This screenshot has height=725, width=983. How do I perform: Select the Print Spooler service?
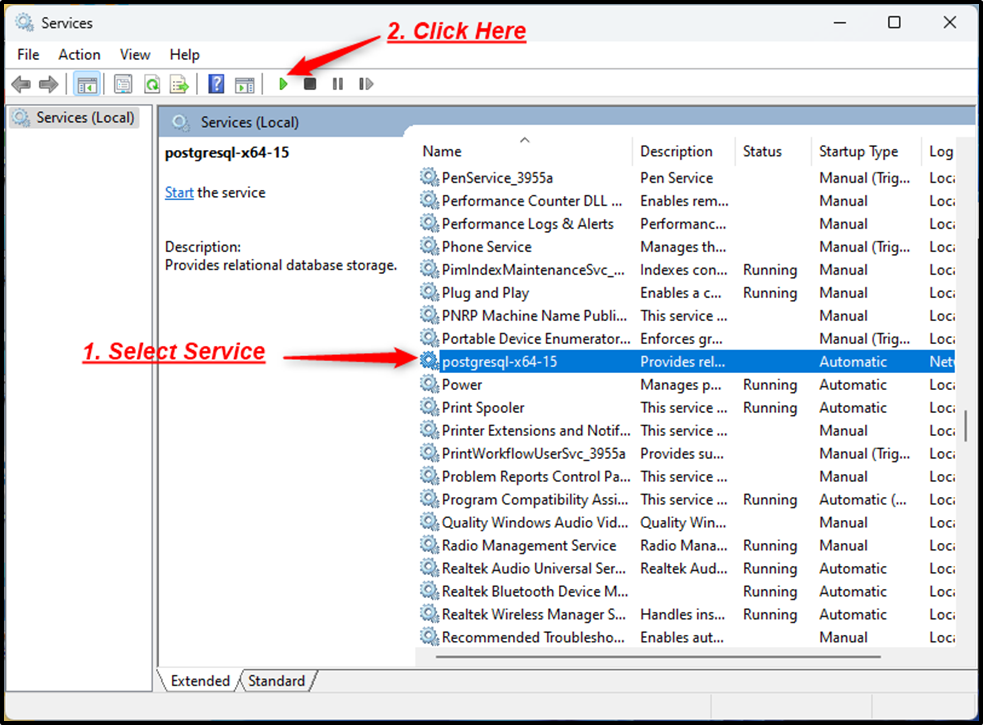tap(484, 407)
